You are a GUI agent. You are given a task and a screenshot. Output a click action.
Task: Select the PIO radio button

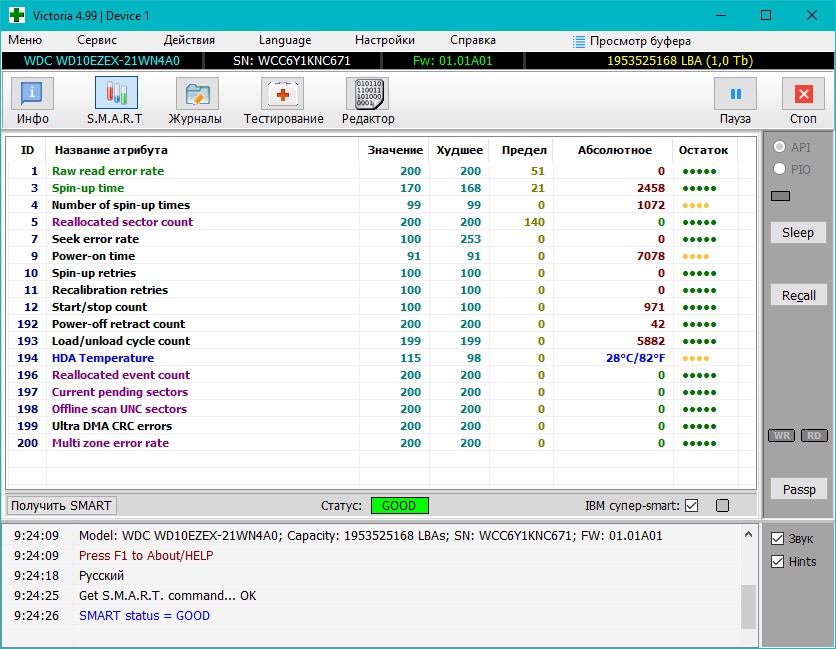point(779,169)
